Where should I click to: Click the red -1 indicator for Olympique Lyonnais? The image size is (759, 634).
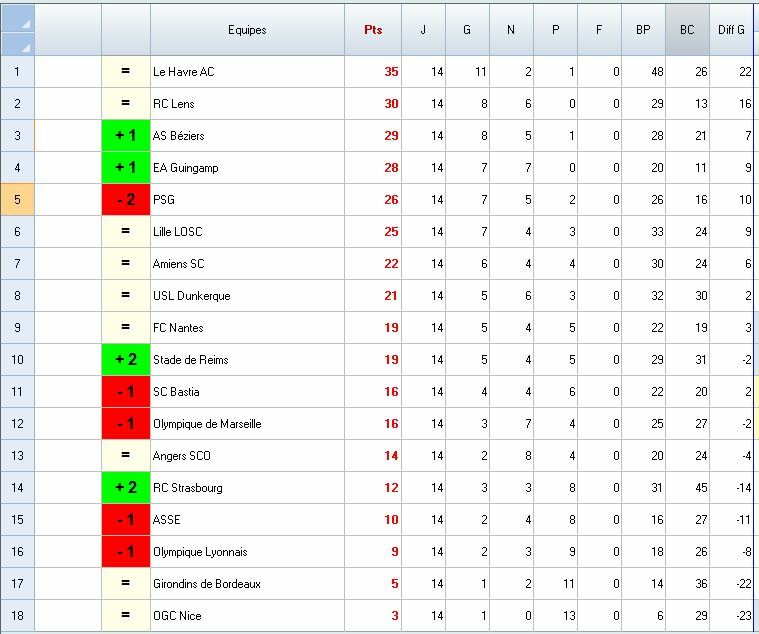coord(126,552)
